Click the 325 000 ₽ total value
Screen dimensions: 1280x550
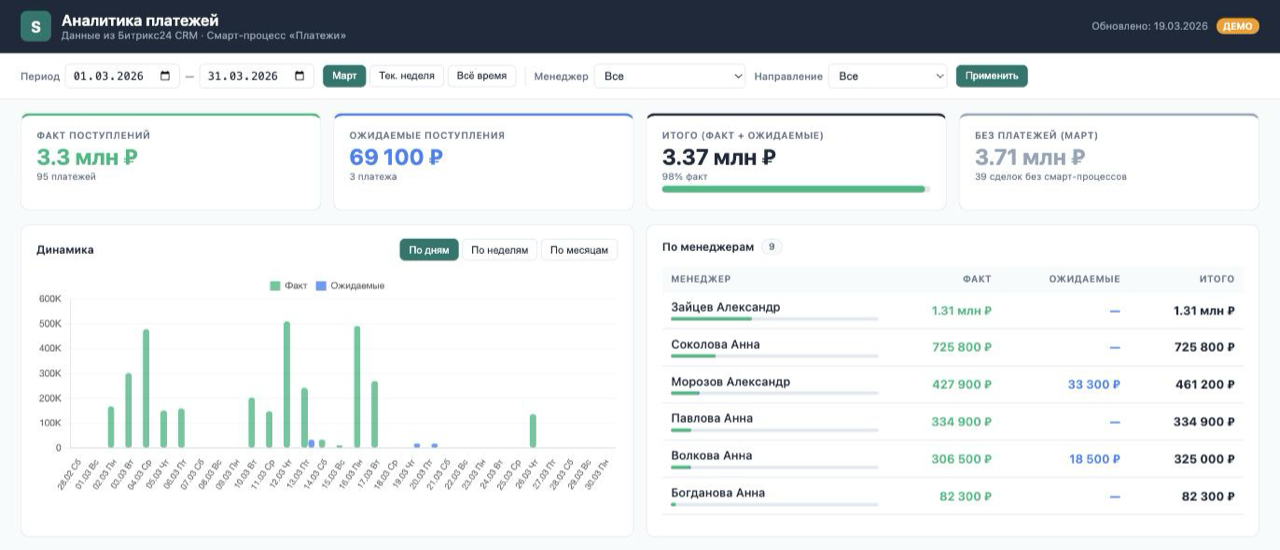1204,459
